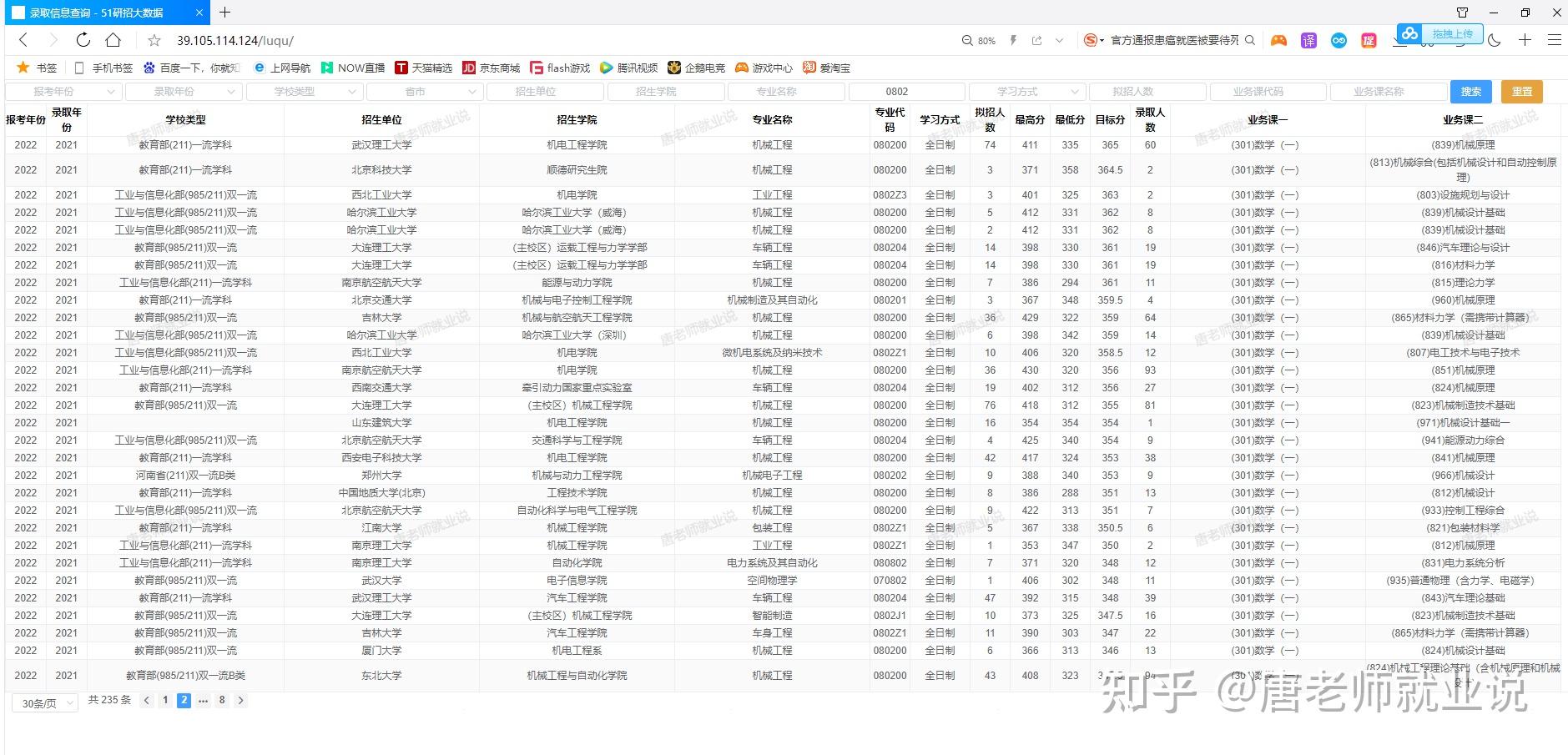This screenshot has width=1568, height=755.
Task: Open the game controller extension
Action: [1278, 40]
